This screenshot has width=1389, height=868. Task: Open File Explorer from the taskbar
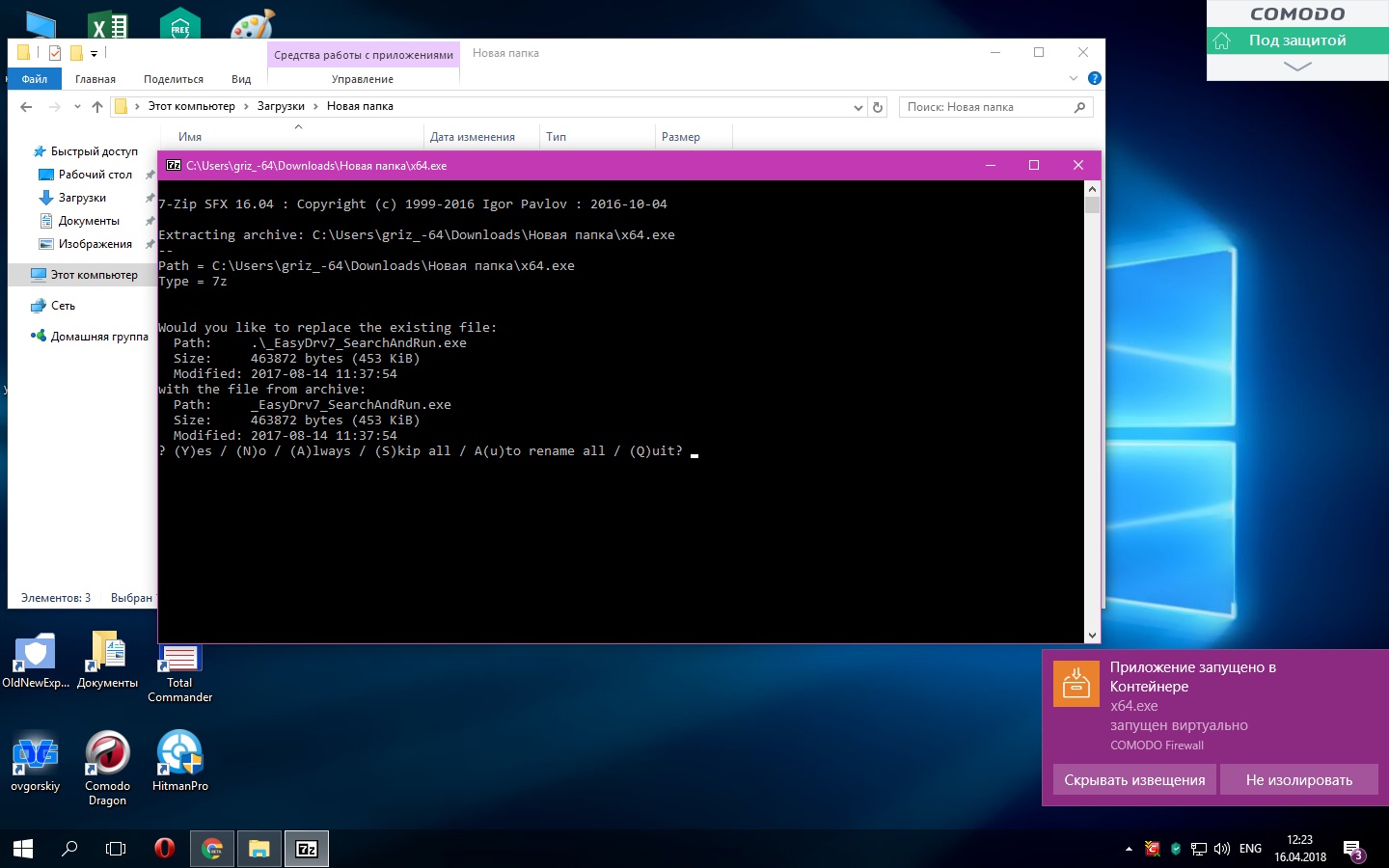coord(259,849)
